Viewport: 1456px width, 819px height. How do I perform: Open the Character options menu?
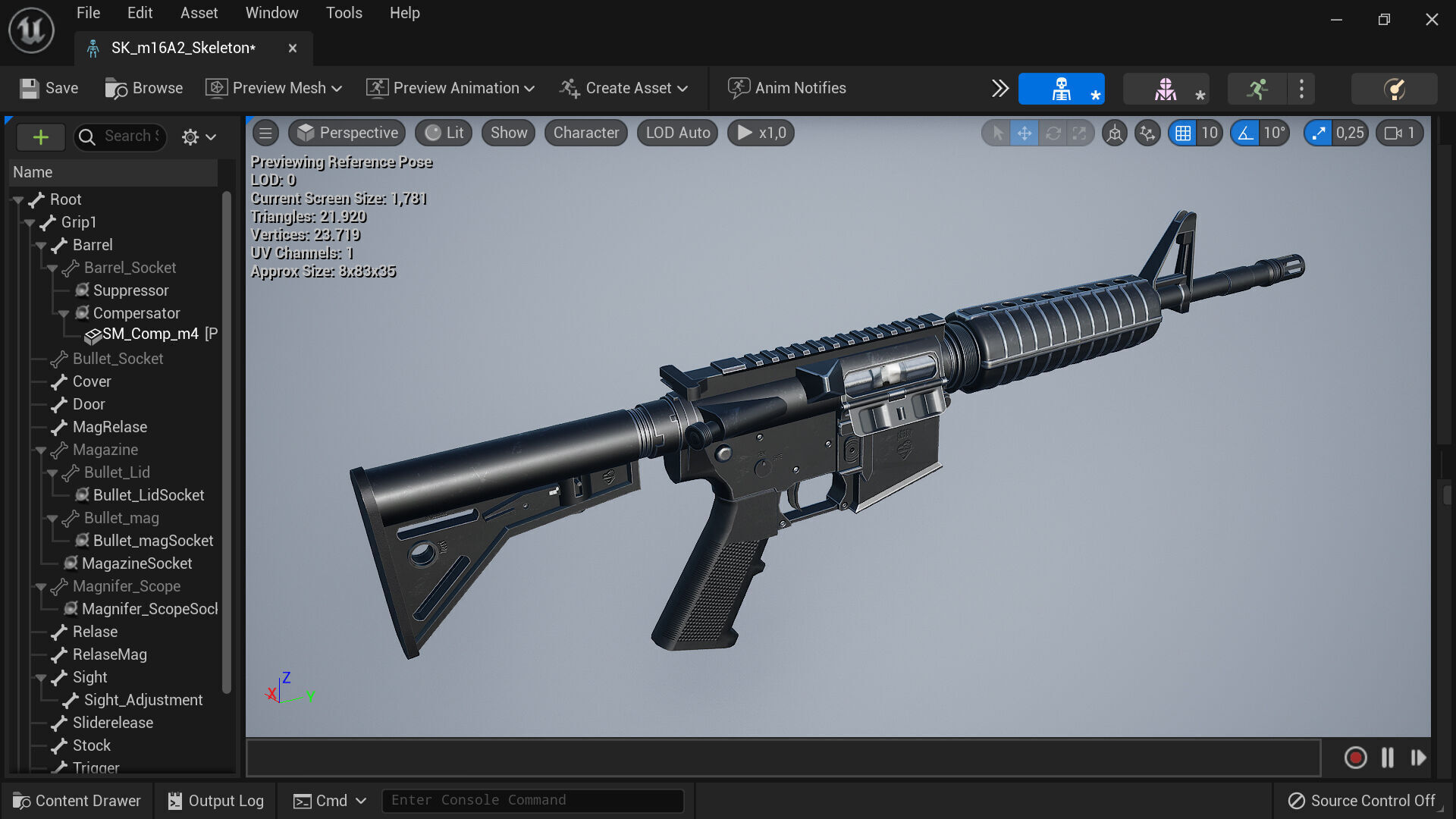[x=585, y=133]
